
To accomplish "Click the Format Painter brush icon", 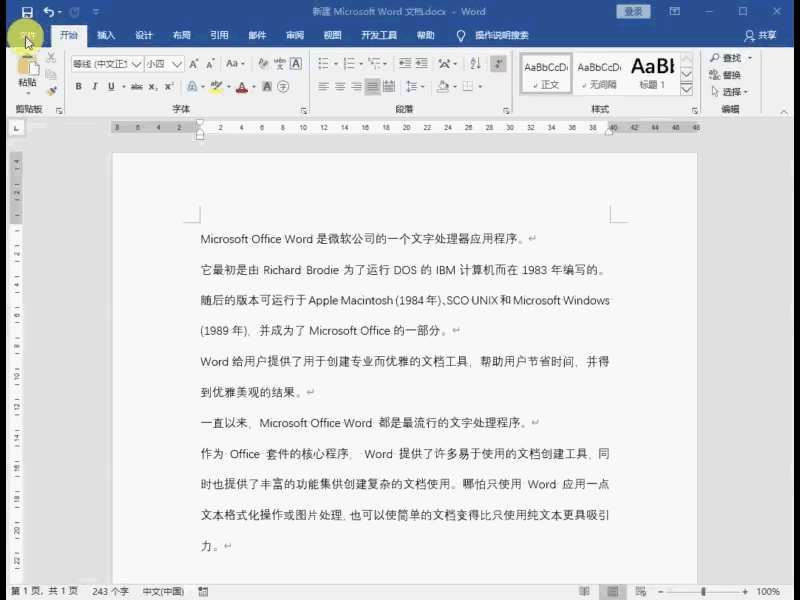I will point(51,92).
